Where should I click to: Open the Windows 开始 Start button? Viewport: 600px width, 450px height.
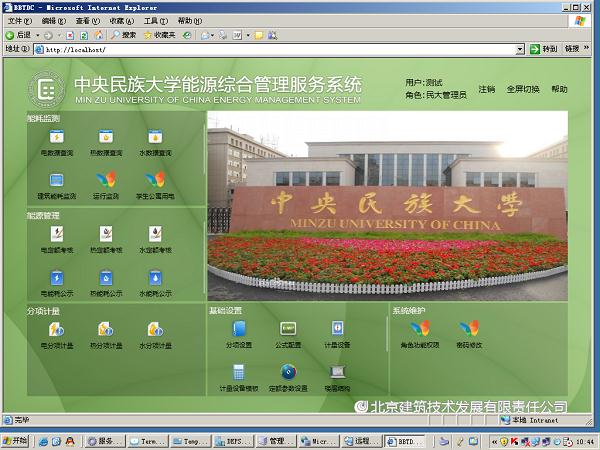coord(16,440)
